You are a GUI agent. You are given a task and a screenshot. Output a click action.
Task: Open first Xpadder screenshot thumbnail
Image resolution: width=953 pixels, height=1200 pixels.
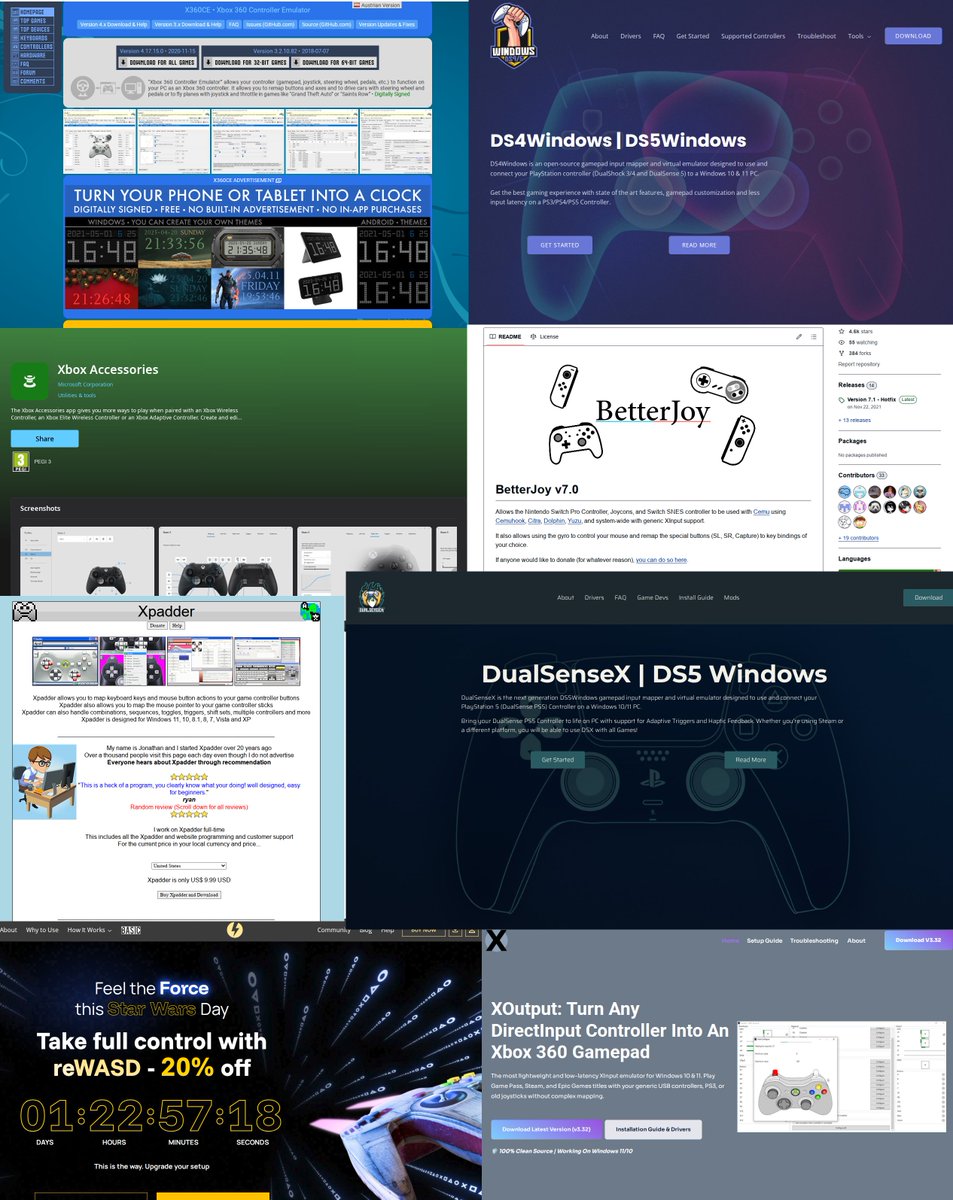(x=64, y=660)
